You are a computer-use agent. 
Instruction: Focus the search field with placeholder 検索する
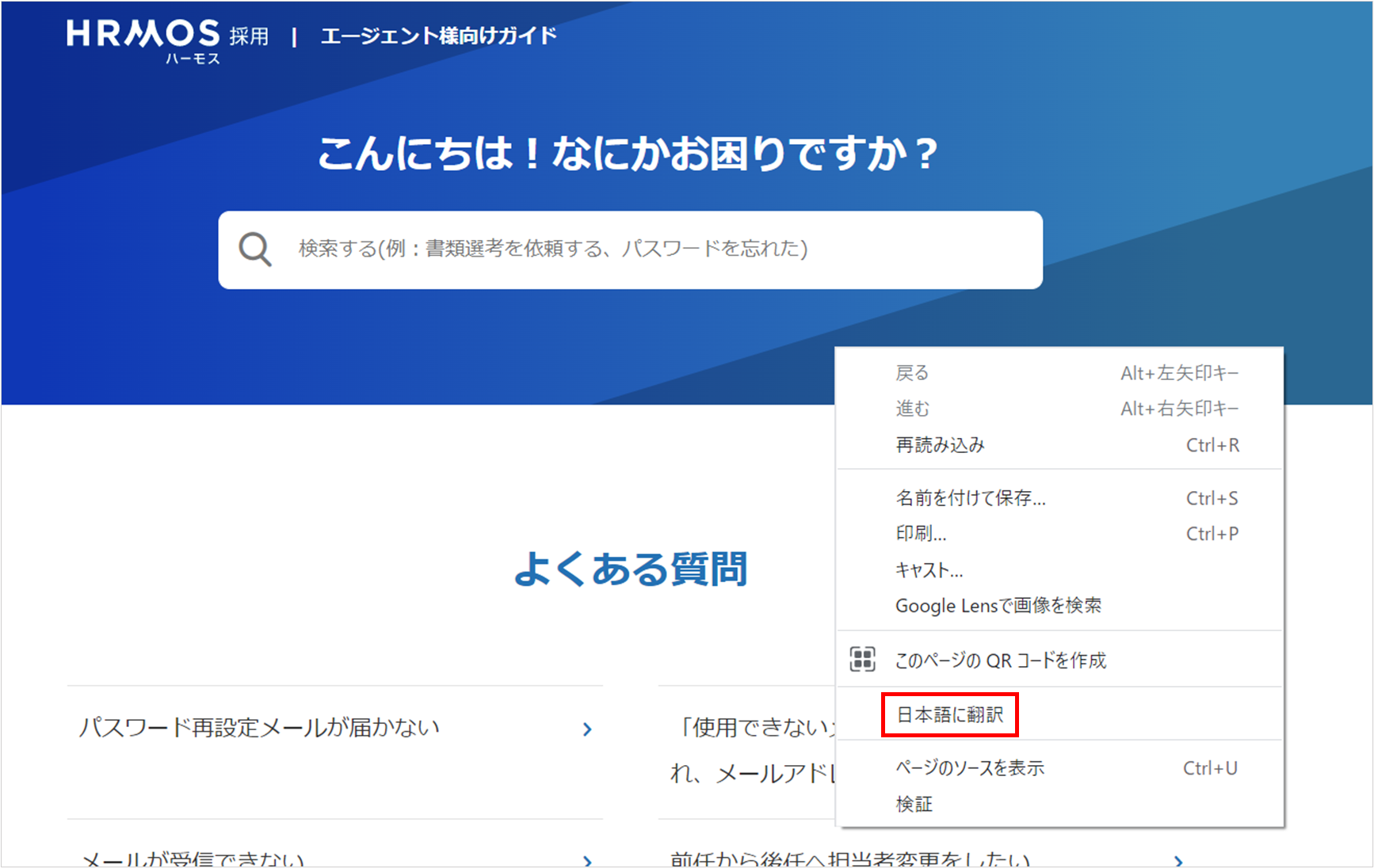[630, 249]
